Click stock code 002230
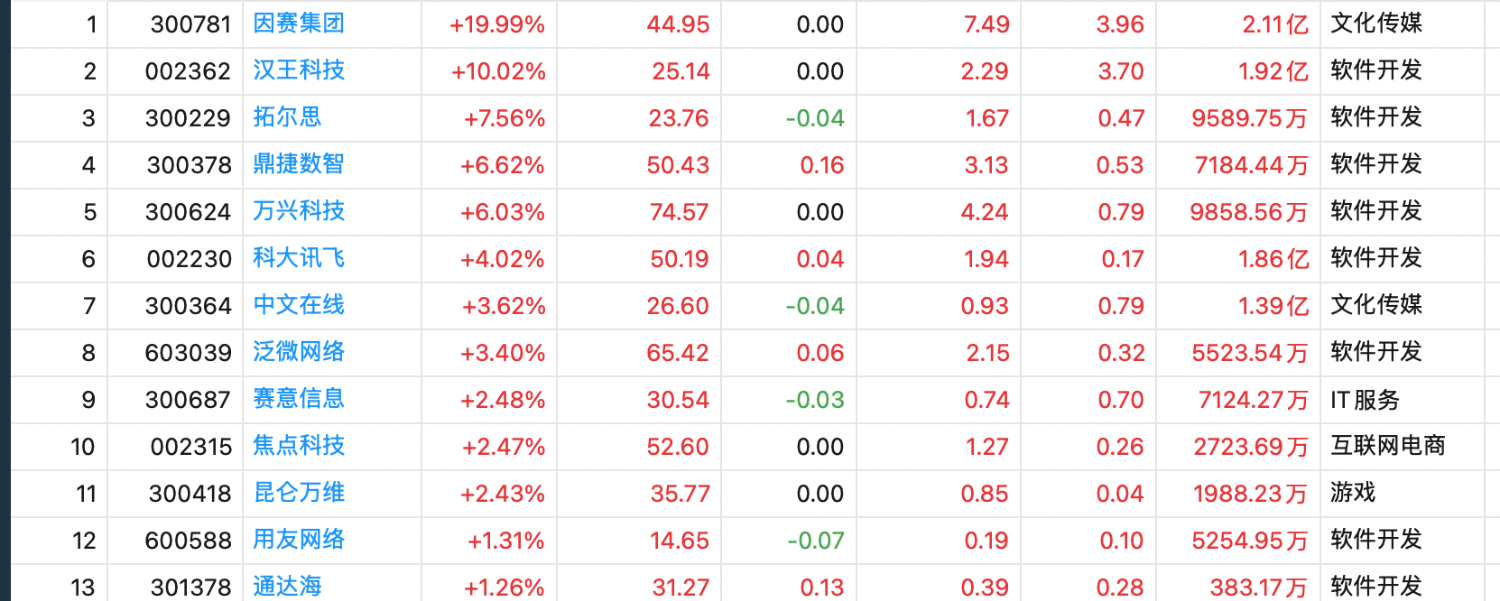This screenshot has height=601, width=1500. click(190, 258)
